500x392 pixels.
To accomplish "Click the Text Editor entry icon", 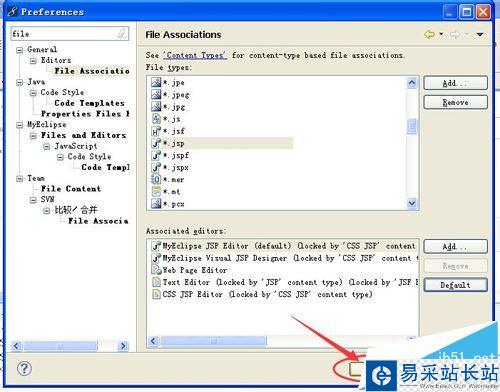I will coord(156,282).
